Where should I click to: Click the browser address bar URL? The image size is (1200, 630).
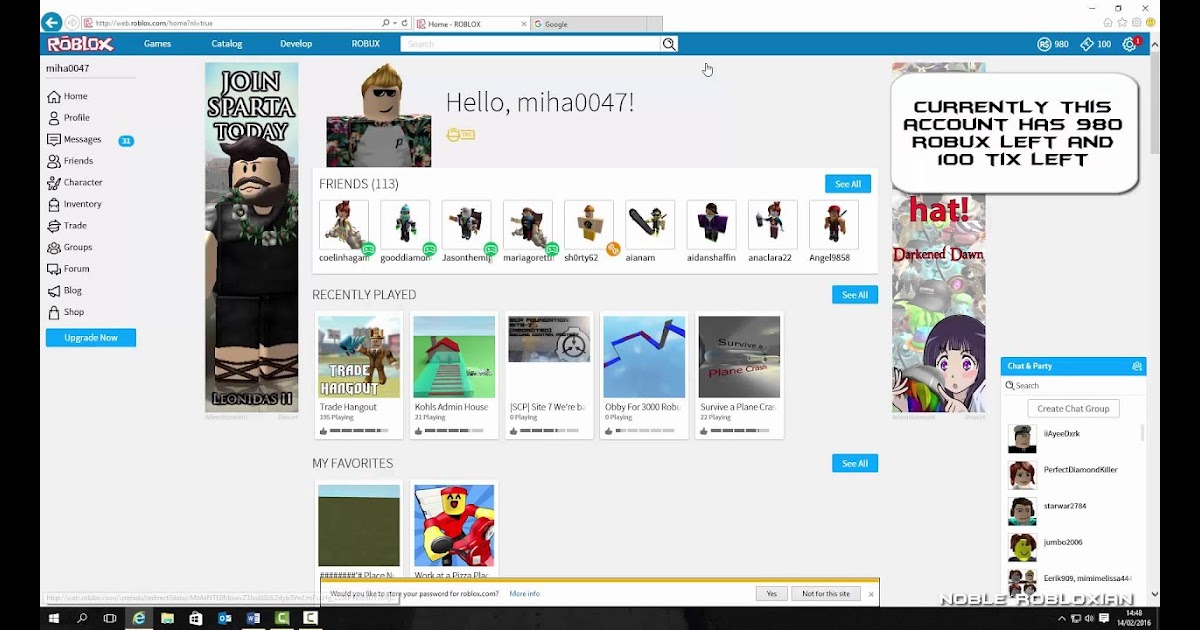pyautogui.click(x=230, y=23)
